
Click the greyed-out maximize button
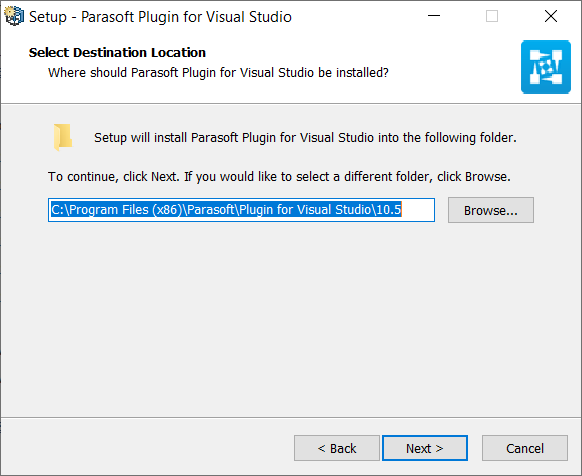pos(492,16)
